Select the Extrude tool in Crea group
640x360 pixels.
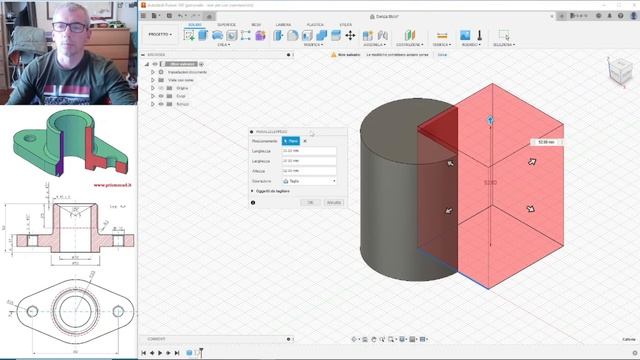(x=203, y=35)
